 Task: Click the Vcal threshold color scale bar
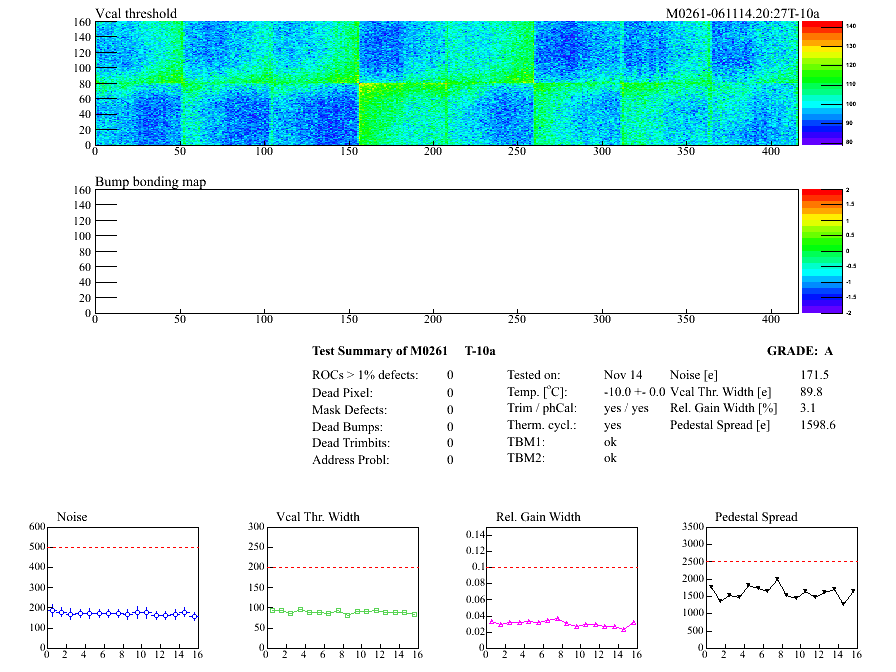[815, 83]
